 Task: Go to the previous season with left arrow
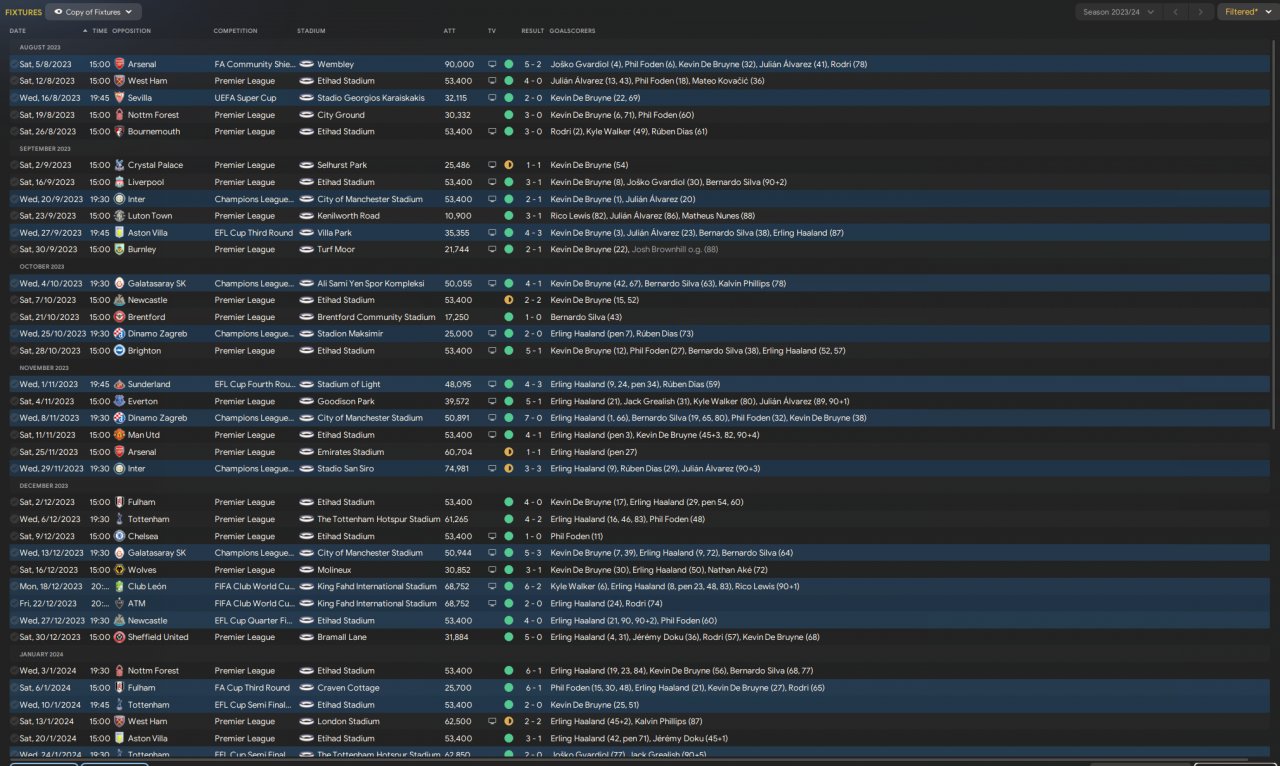[1176, 12]
